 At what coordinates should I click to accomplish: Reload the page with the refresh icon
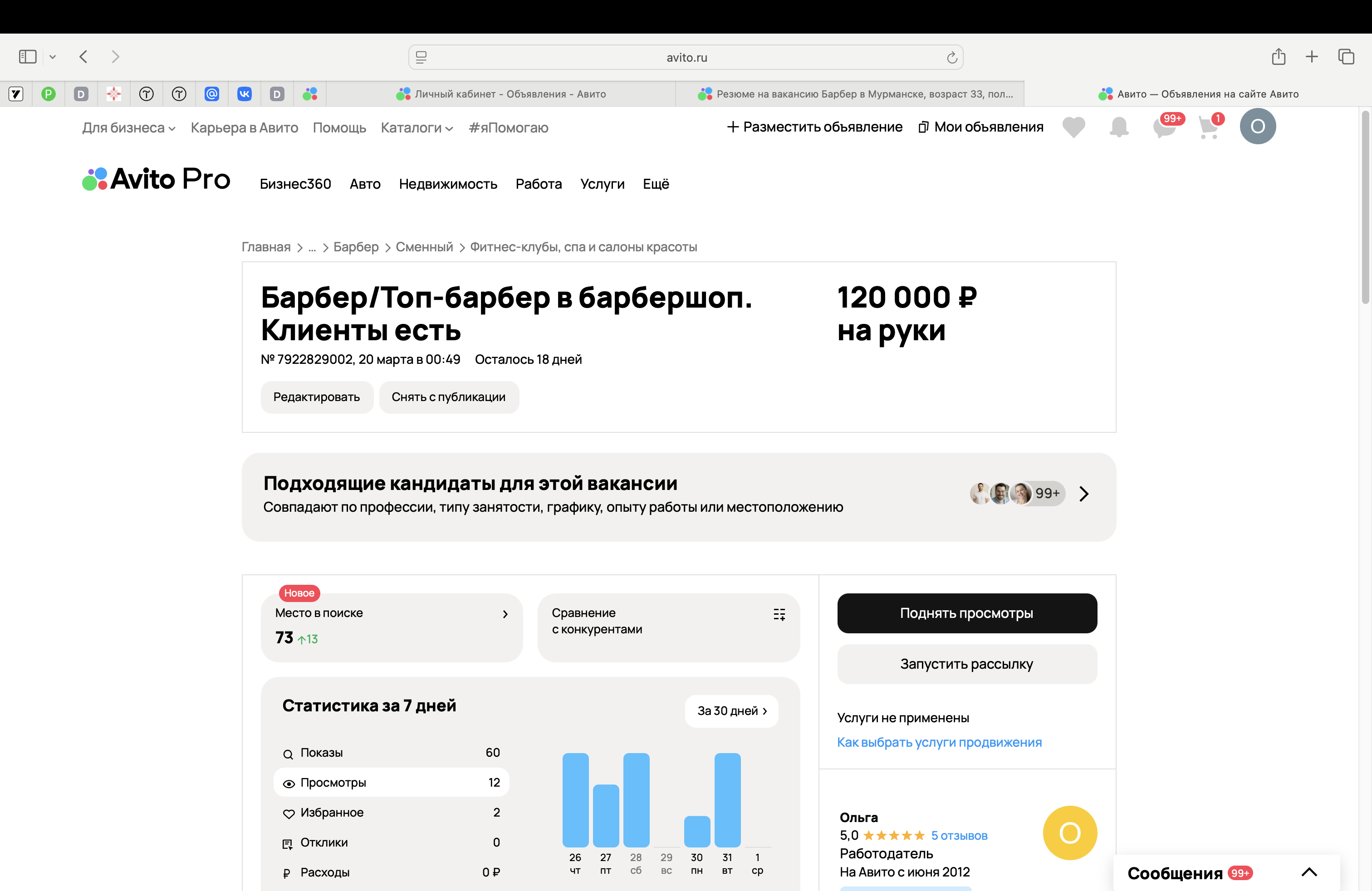pos(952,57)
